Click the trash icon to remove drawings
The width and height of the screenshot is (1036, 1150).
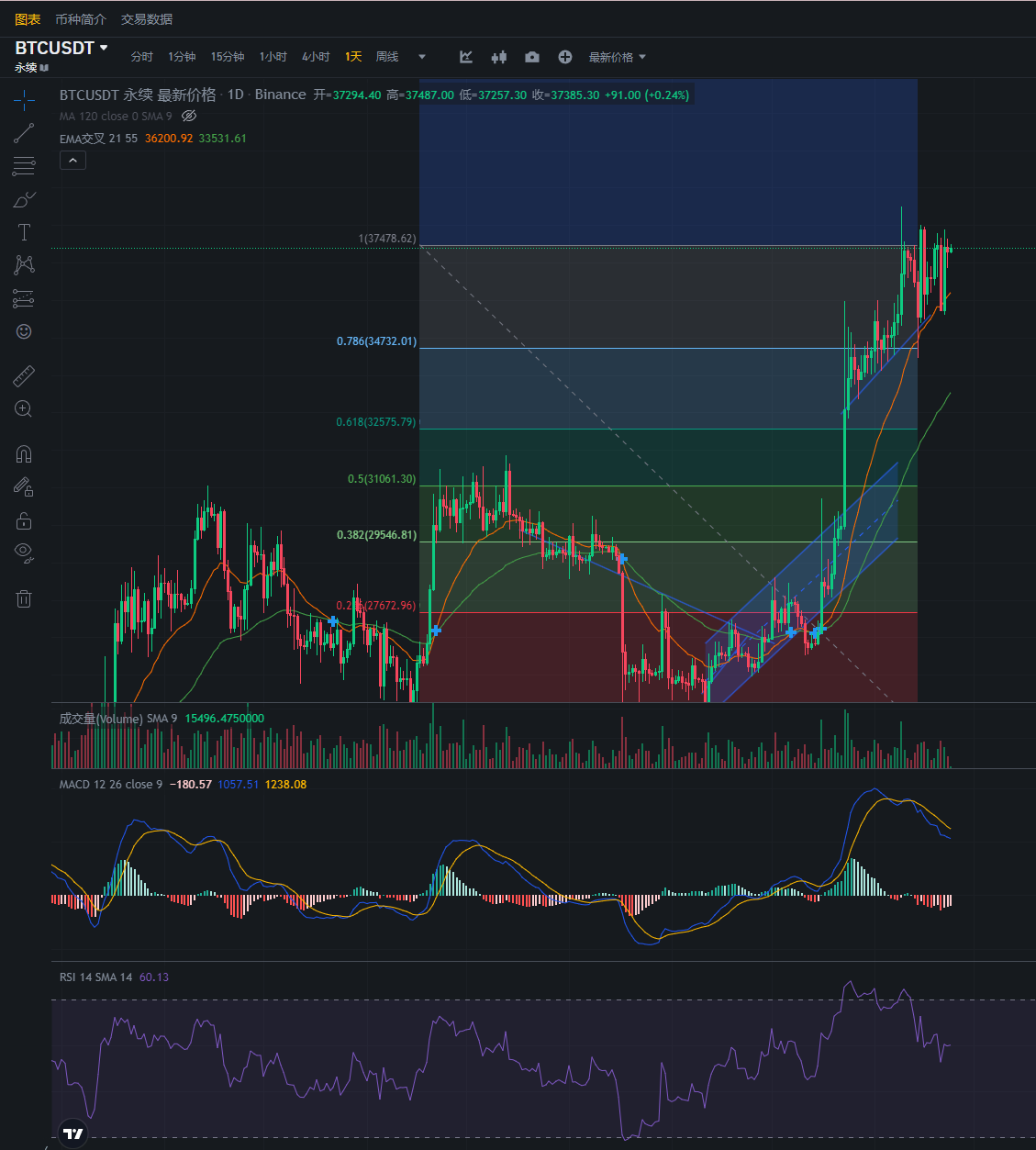[24, 598]
